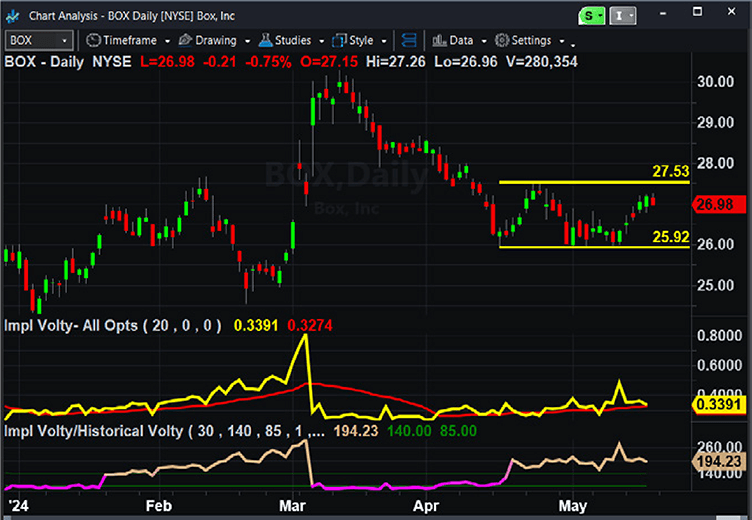This screenshot has height=520, width=752.
Task: Click the Timeframe clock icon
Action: click(x=93, y=41)
